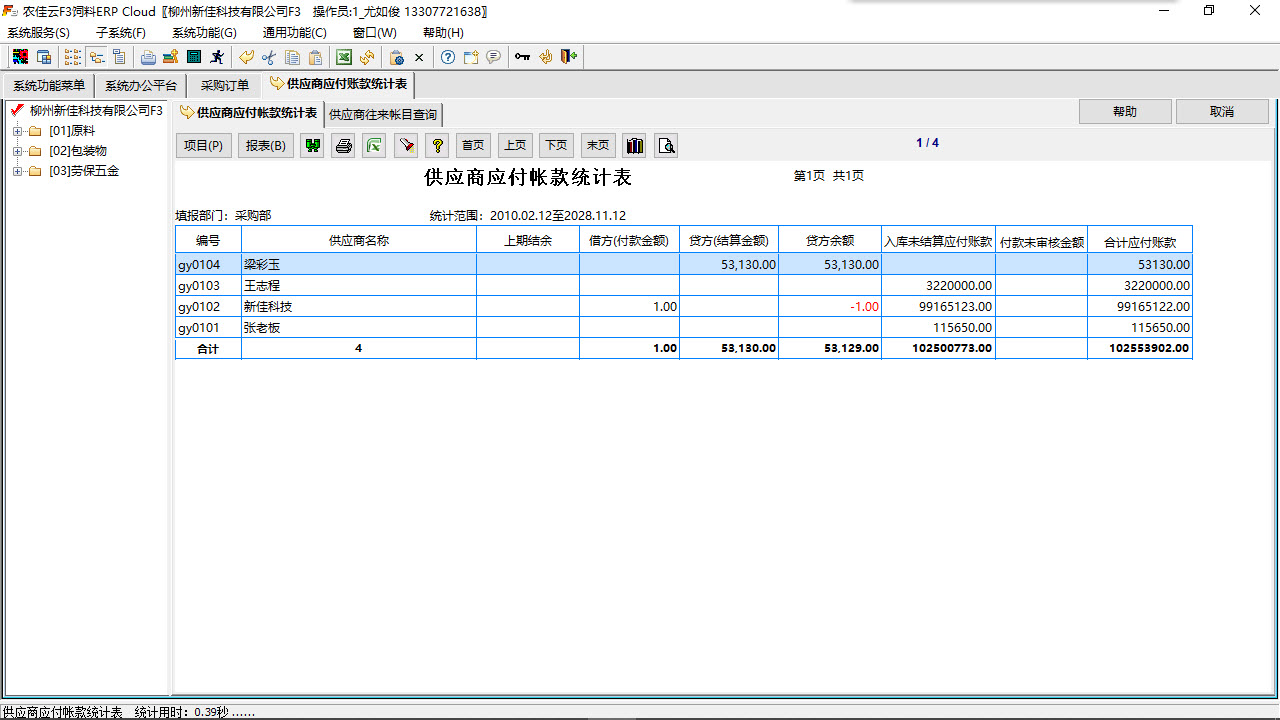Click the running man execute icon
1280x720 pixels.
[x=218, y=57]
